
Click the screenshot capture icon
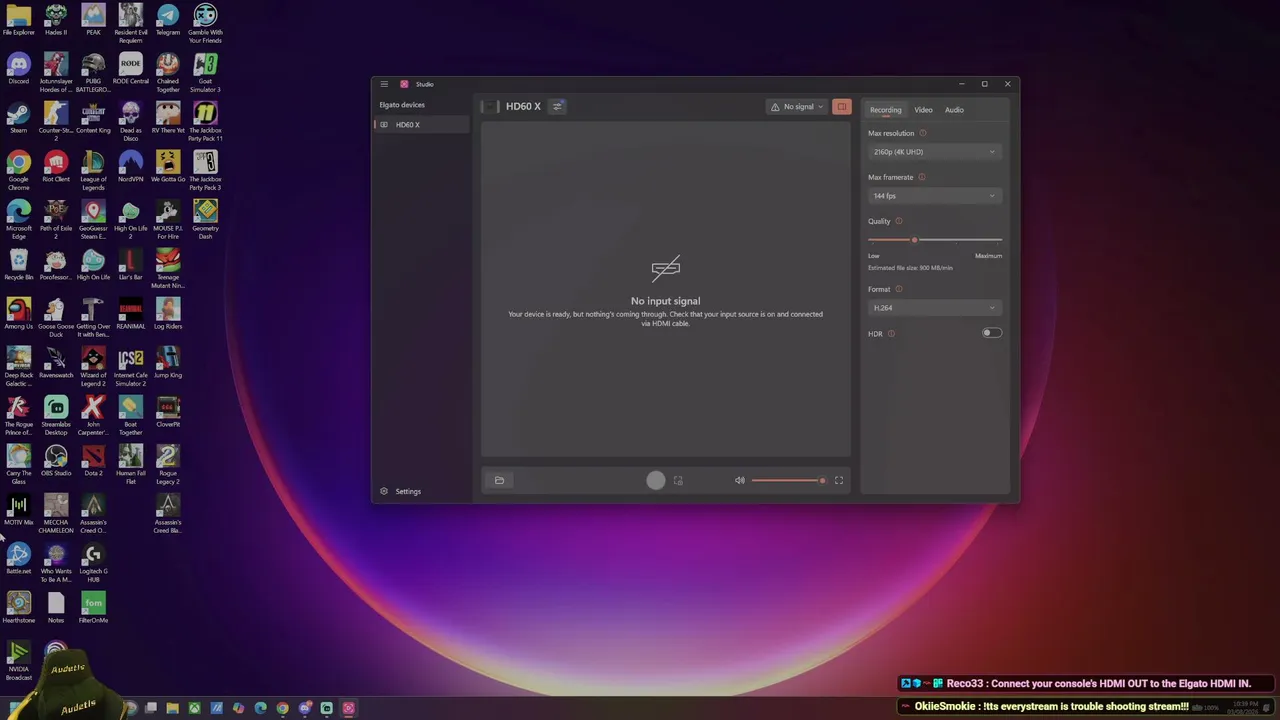coord(678,481)
